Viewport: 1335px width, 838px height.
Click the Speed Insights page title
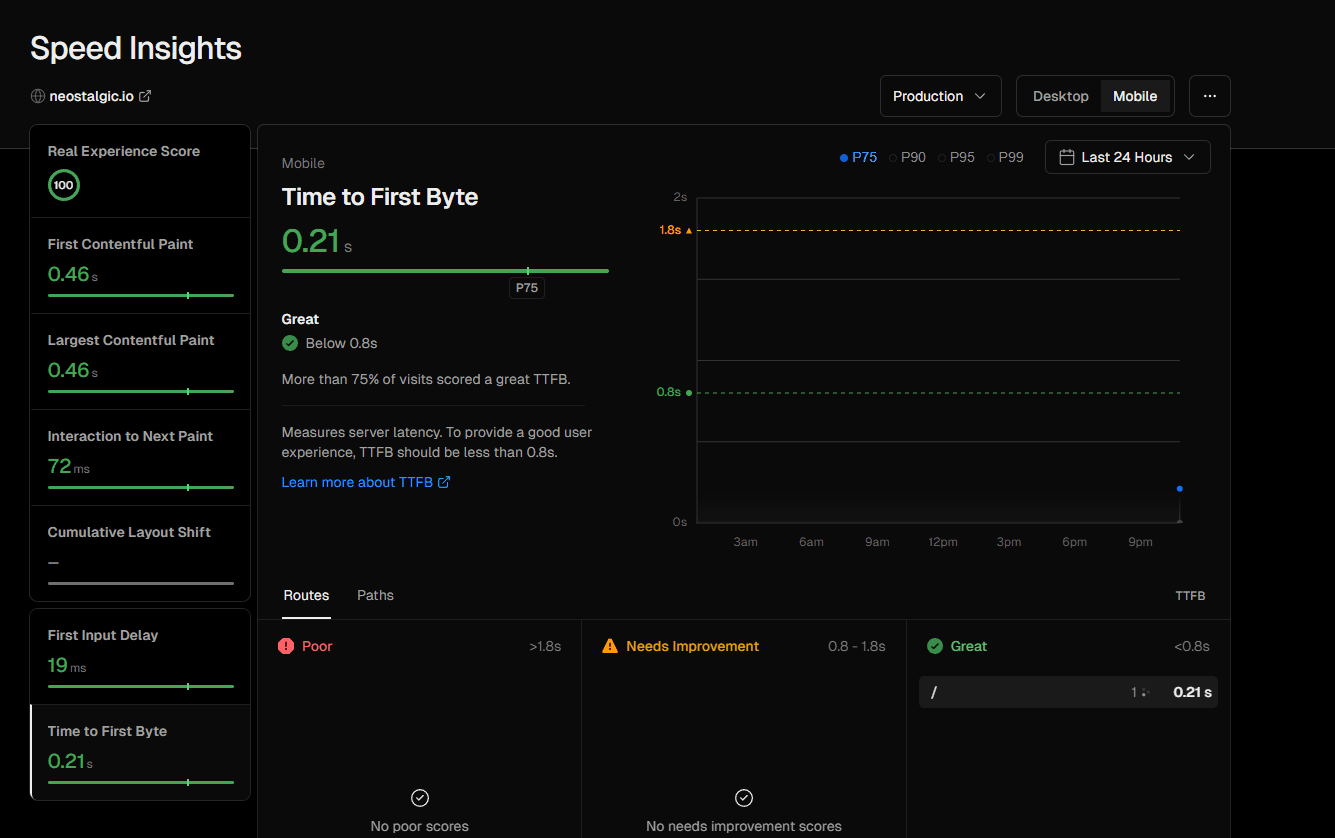[136, 48]
